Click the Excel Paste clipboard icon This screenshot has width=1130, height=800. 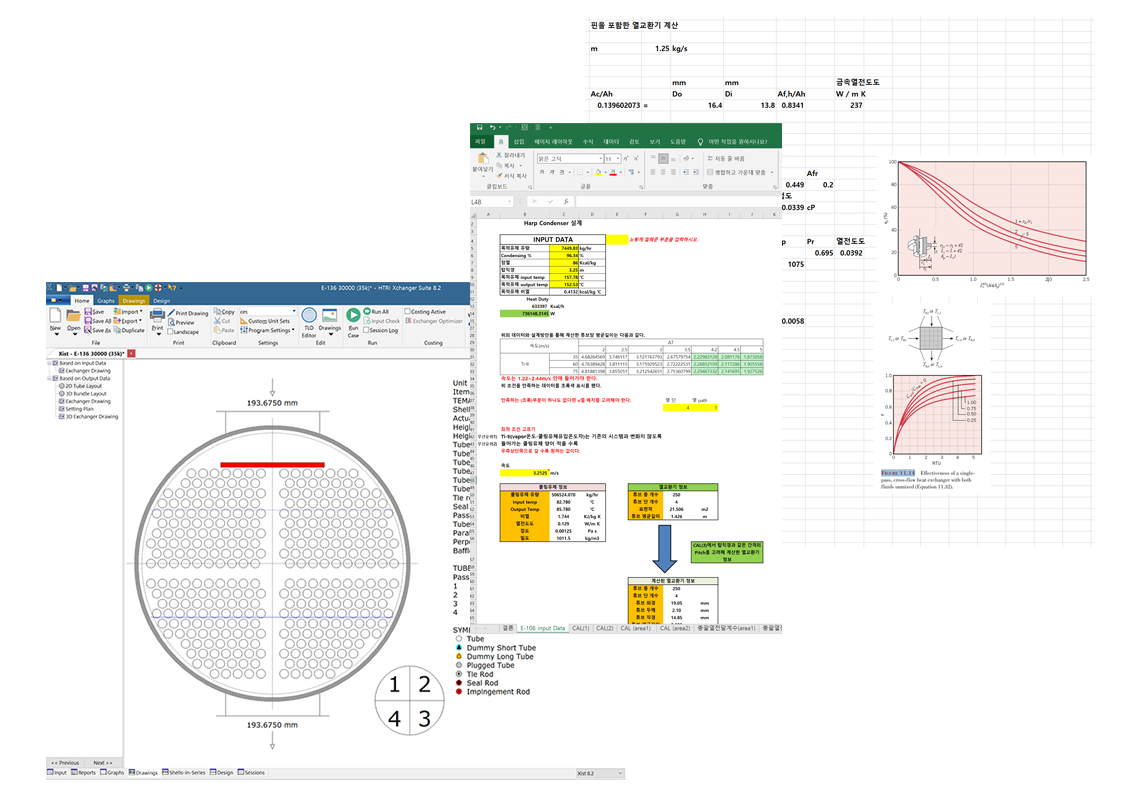(483, 159)
